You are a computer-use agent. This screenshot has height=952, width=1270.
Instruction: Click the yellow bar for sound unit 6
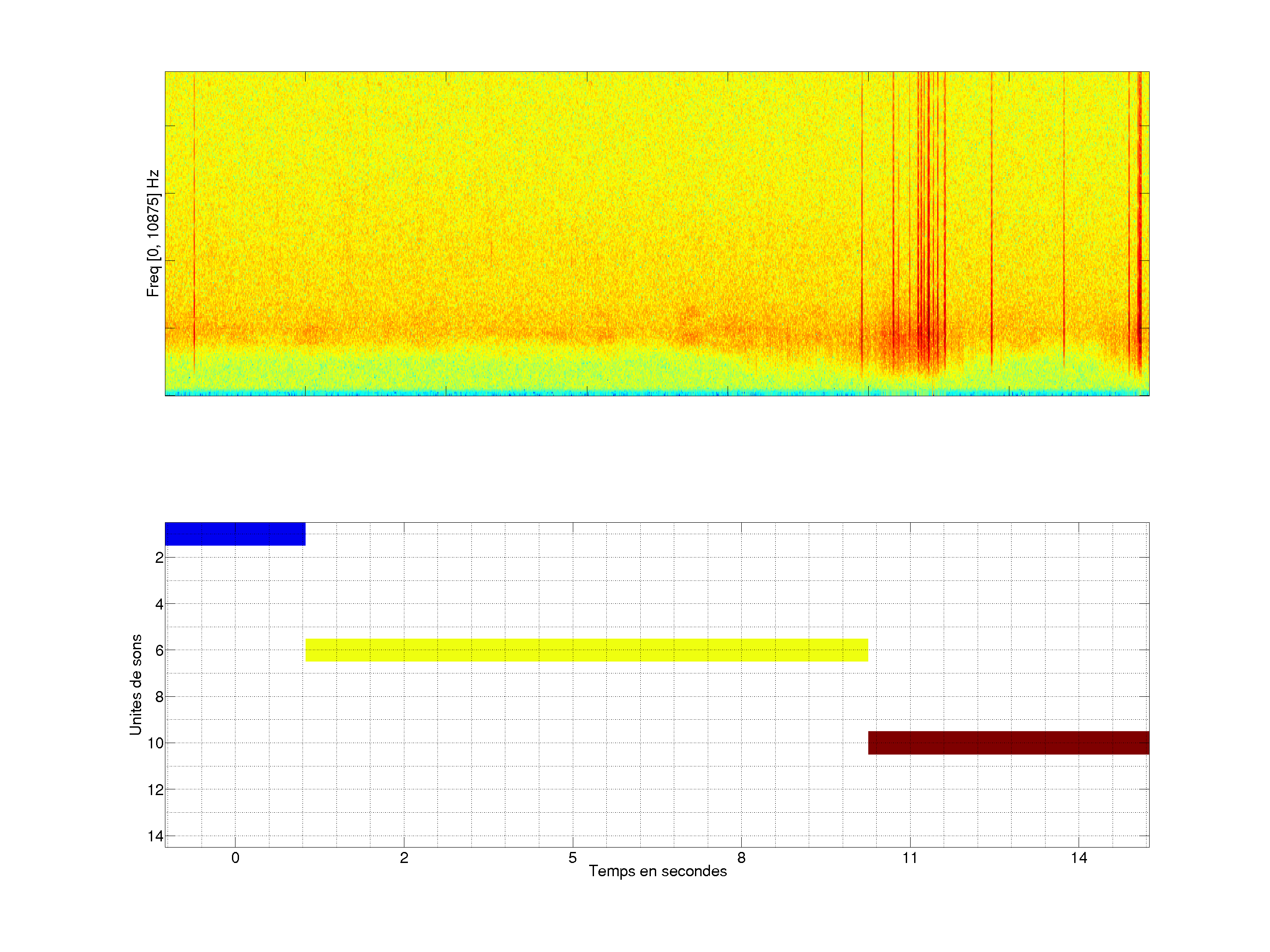click(x=586, y=650)
